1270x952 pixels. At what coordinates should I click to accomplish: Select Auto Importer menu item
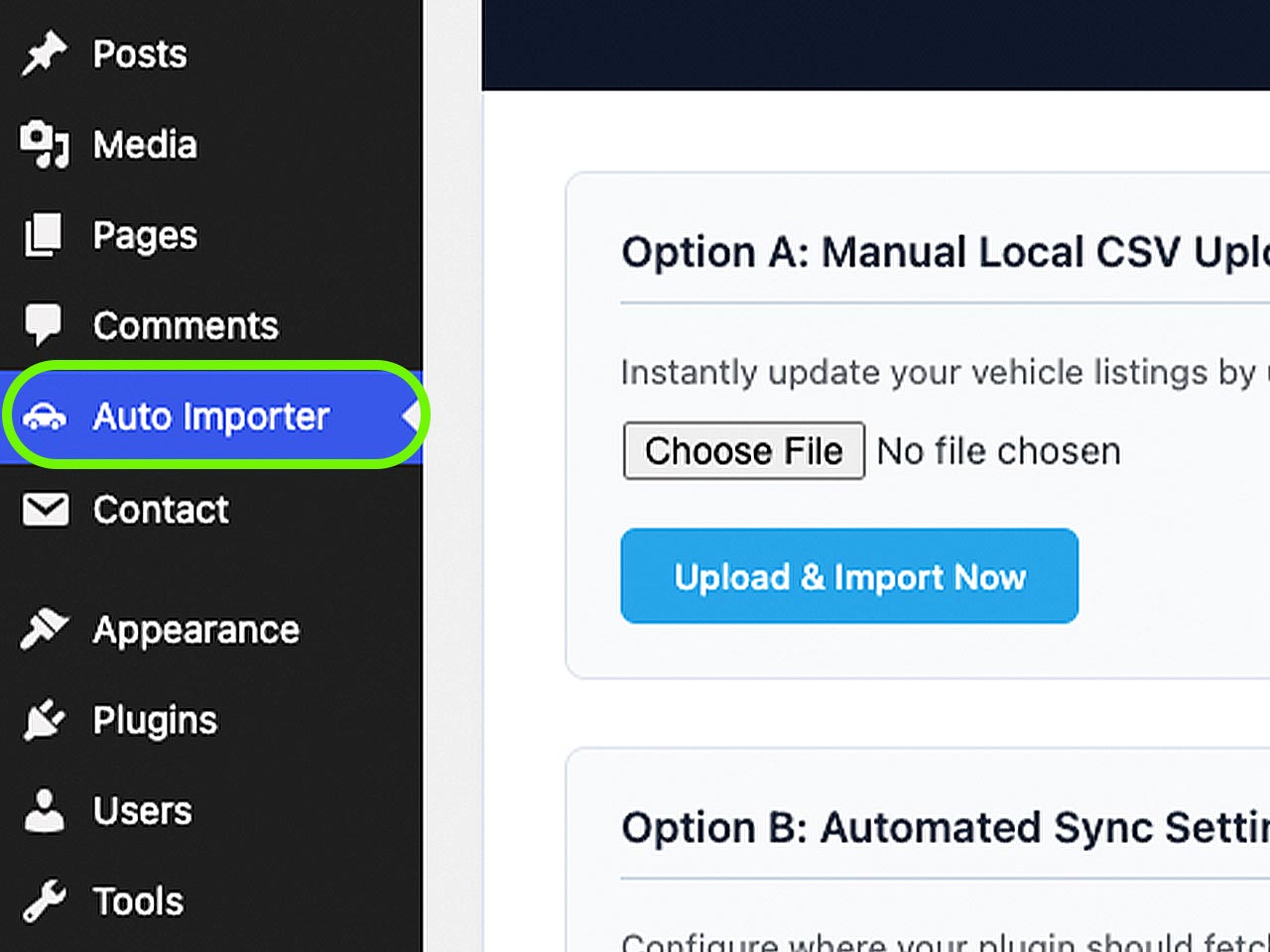[x=211, y=417]
